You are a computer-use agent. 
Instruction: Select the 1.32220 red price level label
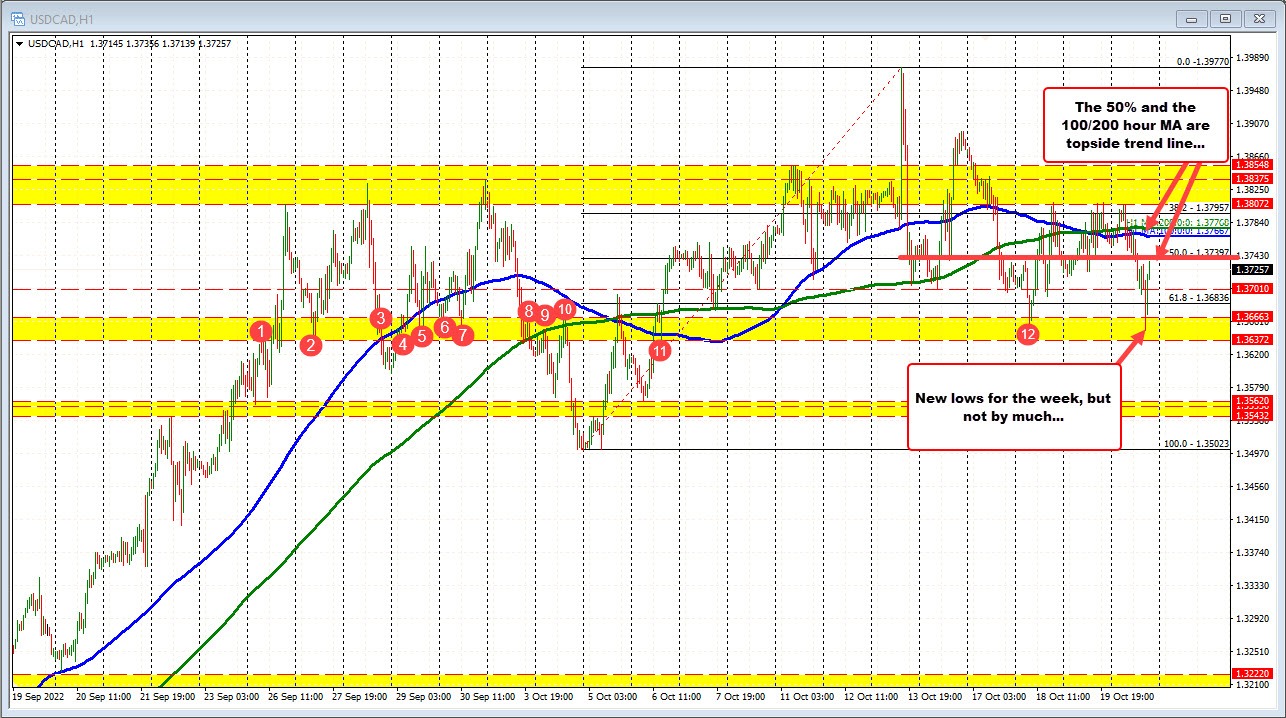pyautogui.click(x=1254, y=675)
